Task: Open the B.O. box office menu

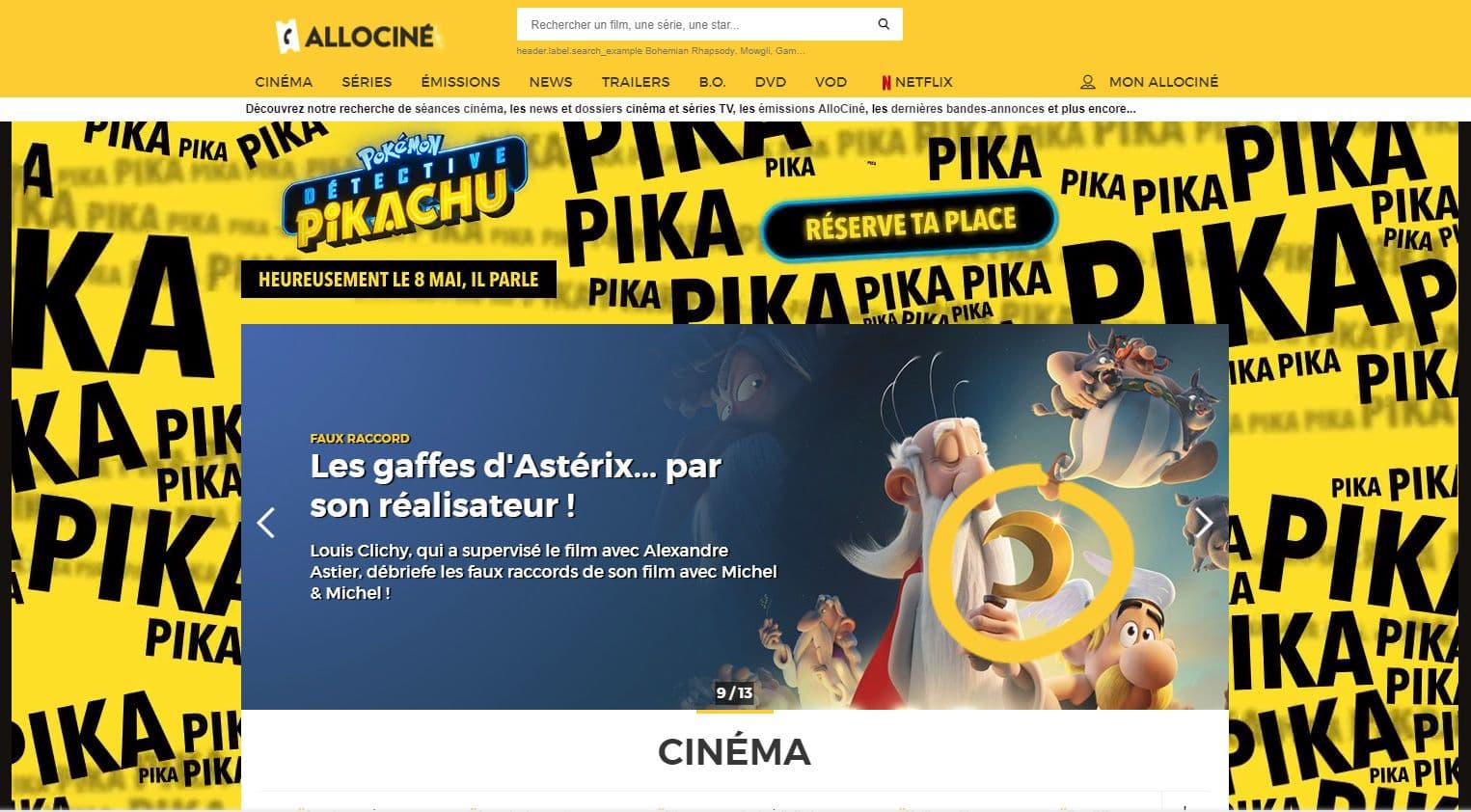Action: pyautogui.click(x=712, y=82)
